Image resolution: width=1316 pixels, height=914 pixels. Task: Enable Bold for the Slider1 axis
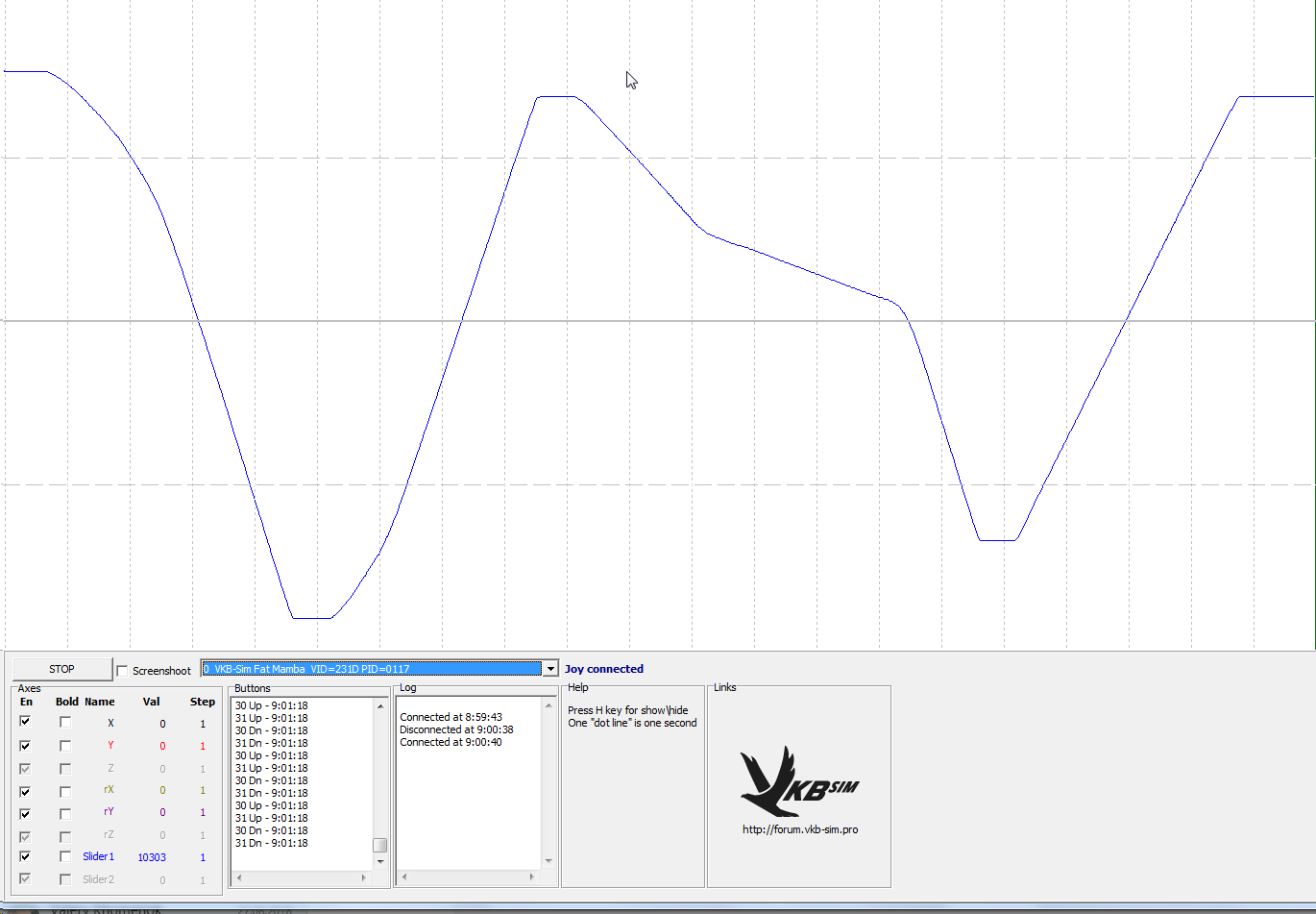pos(65,856)
